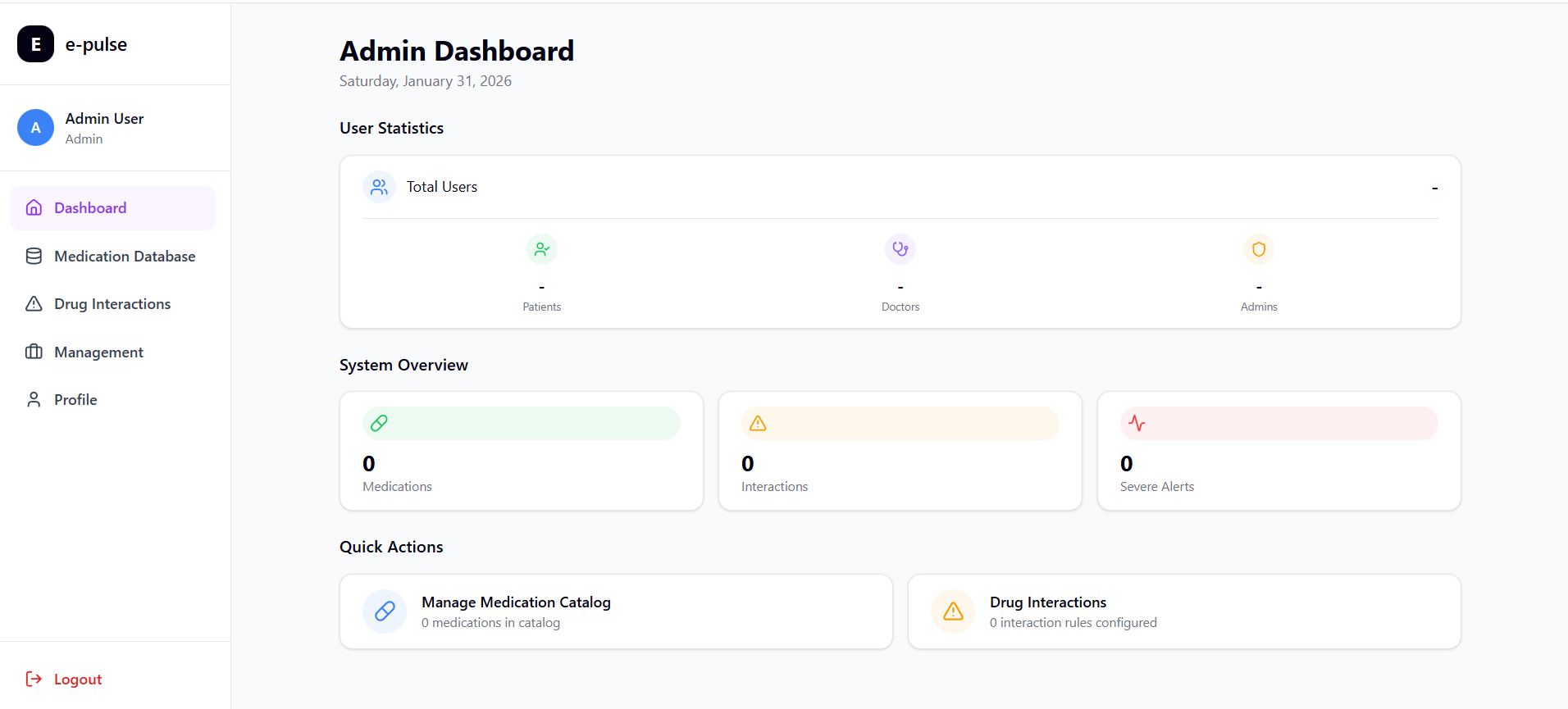This screenshot has width=1568, height=709.
Task: Open the Management section
Action: pyautogui.click(x=98, y=352)
